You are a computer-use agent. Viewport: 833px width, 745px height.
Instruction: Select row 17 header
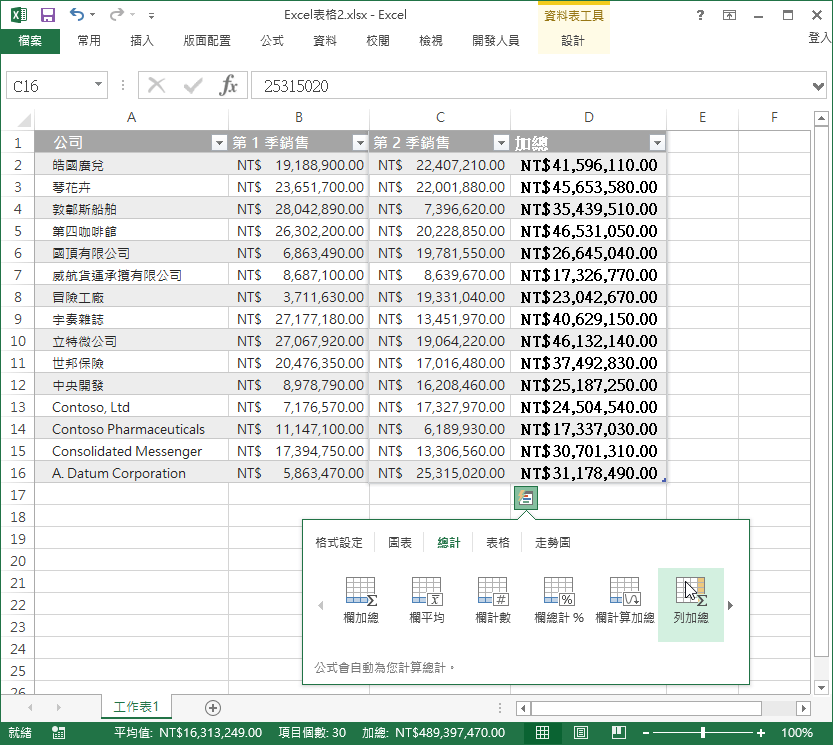18,495
